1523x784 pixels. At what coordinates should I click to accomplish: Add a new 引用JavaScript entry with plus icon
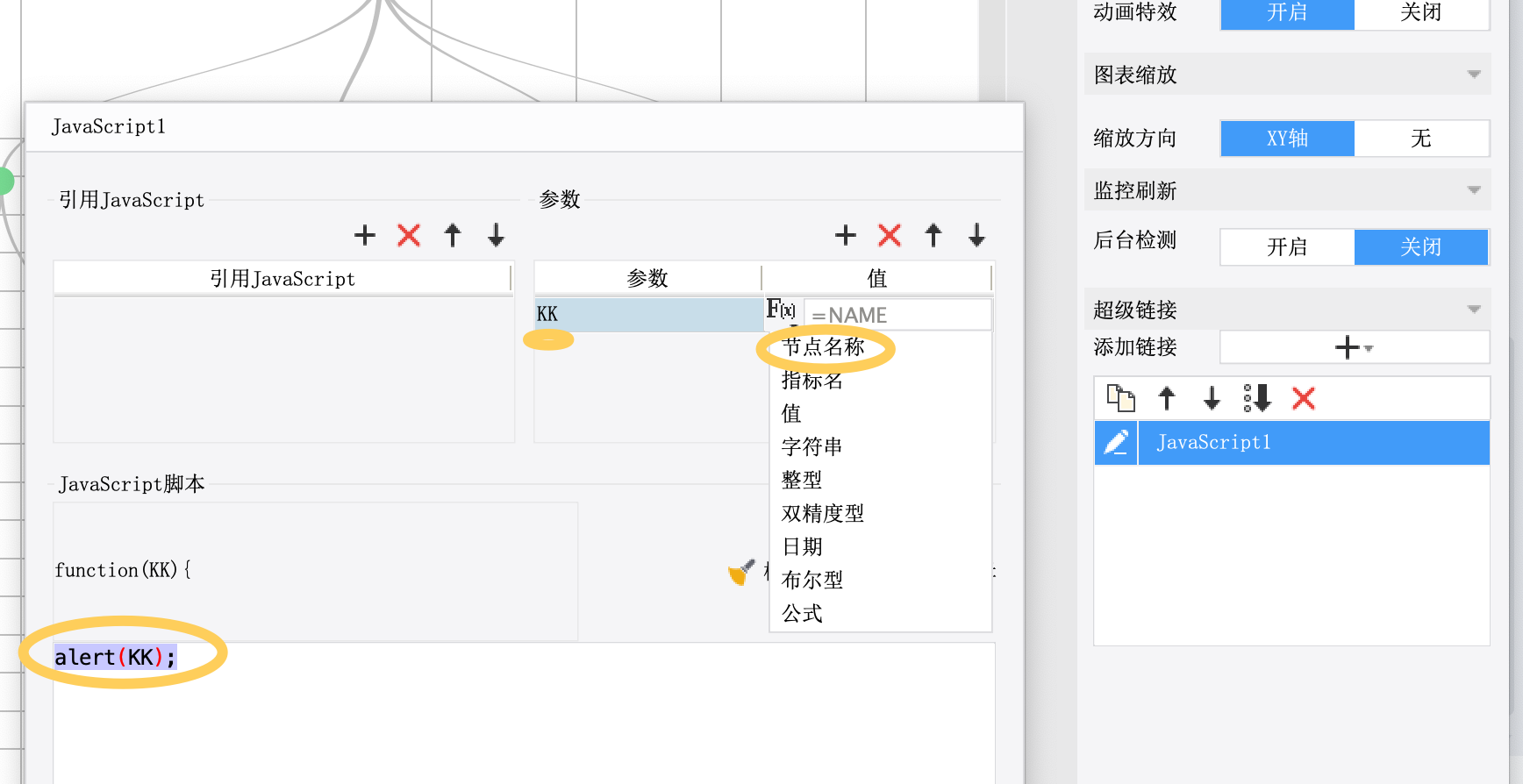[365, 235]
